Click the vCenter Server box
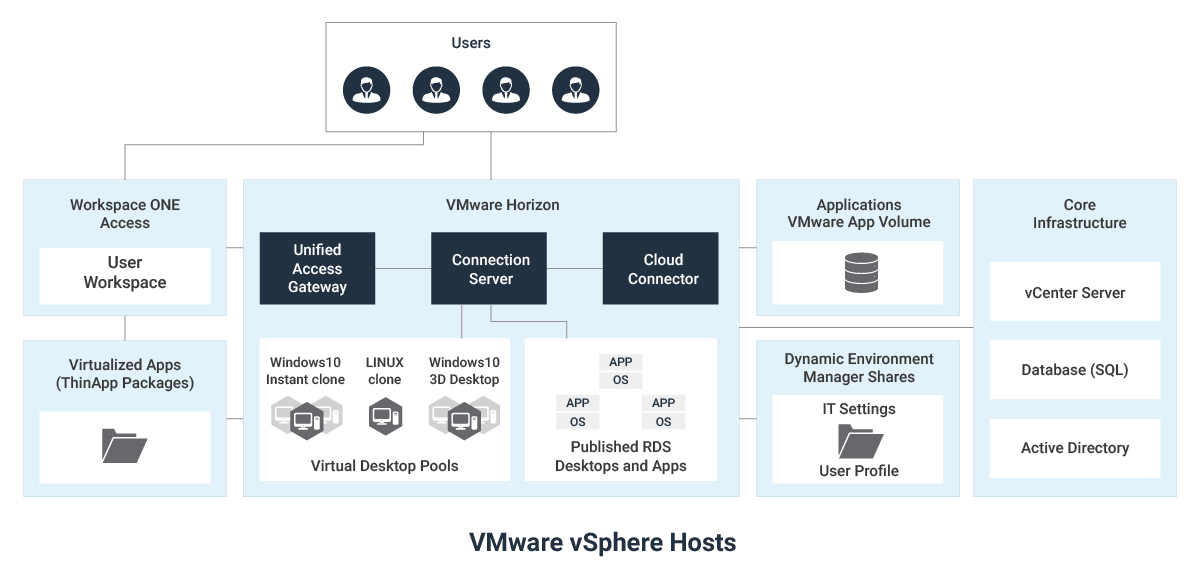 [1075, 292]
